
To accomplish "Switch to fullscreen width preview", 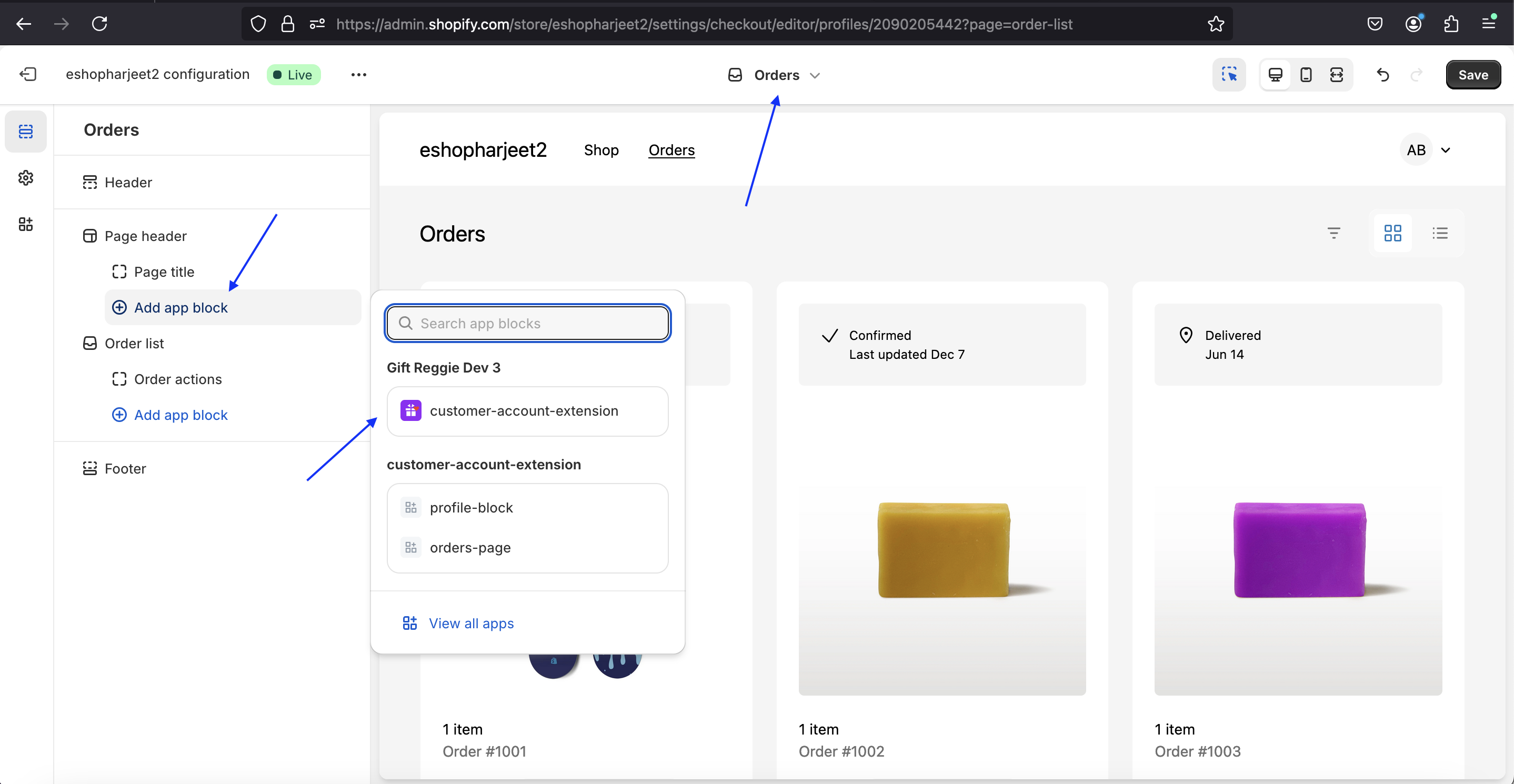I will [x=1337, y=75].
